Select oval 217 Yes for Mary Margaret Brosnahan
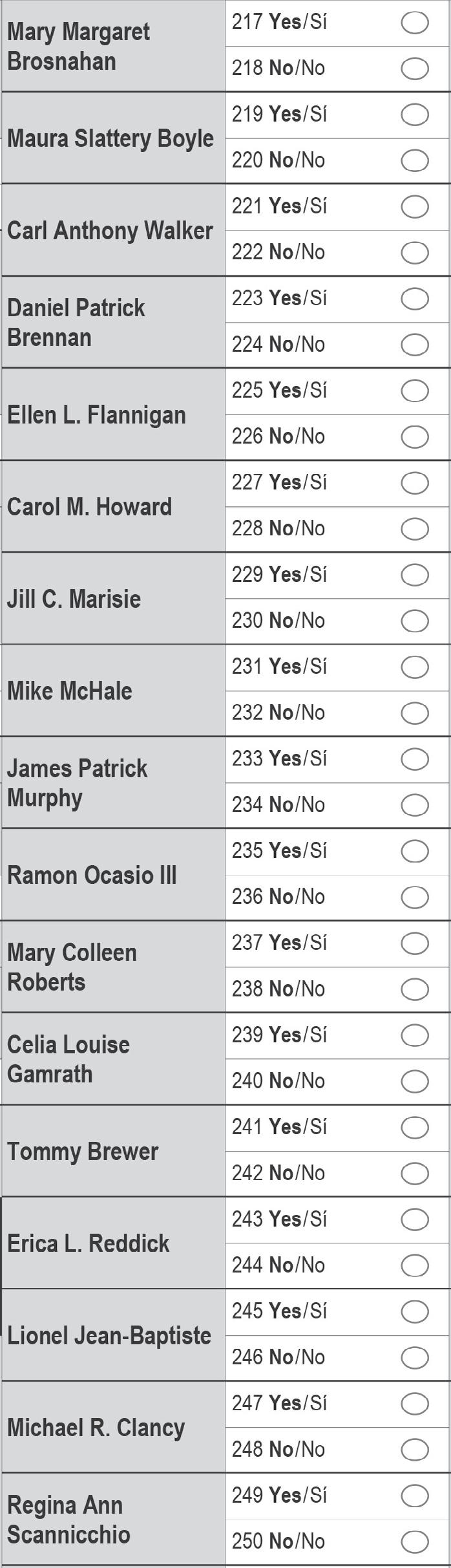This screenshot has width=451, height=1568. [x=415, y=23]
